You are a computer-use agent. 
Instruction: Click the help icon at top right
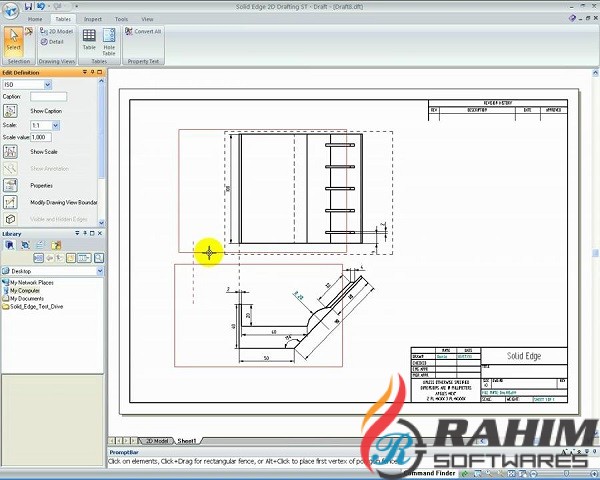pos(572,18)
